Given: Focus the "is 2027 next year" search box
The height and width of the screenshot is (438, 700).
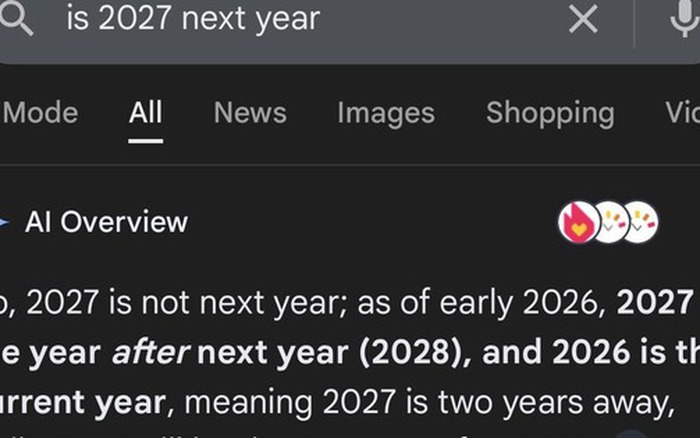Looking at the screenshot, I should point(300,18).
